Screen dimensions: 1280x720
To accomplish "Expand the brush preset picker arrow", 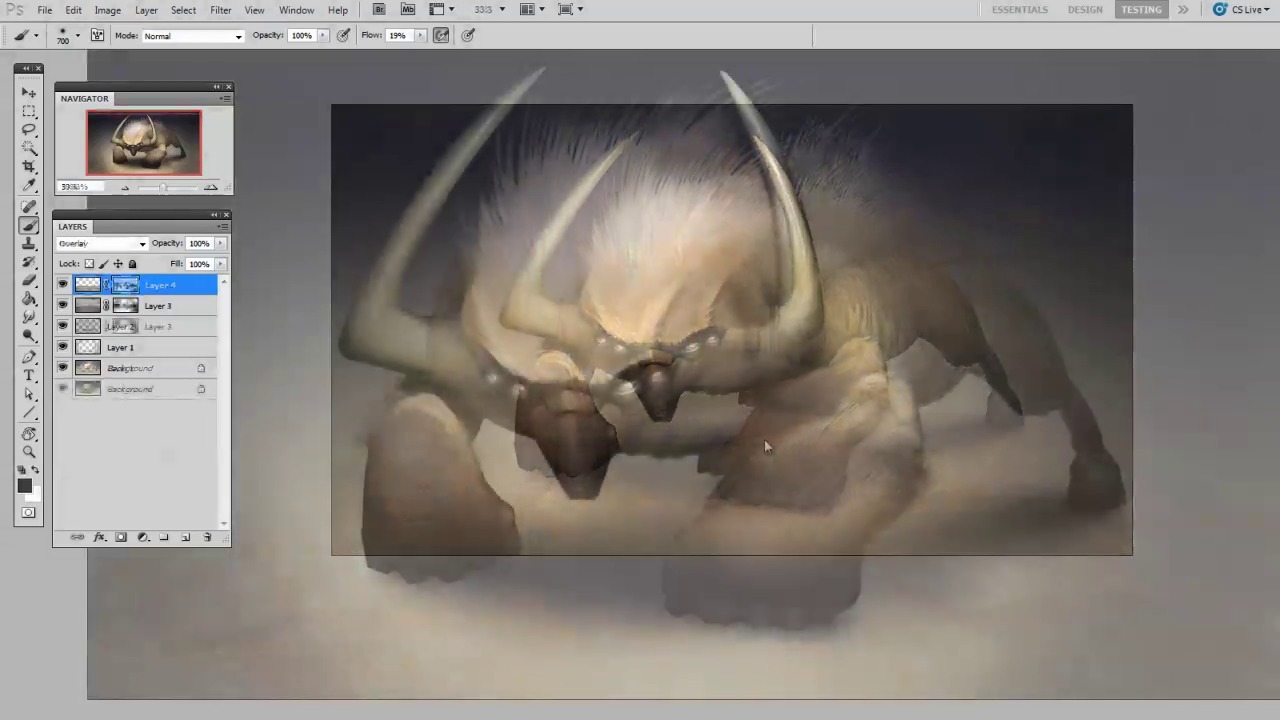I will (77, 36).
